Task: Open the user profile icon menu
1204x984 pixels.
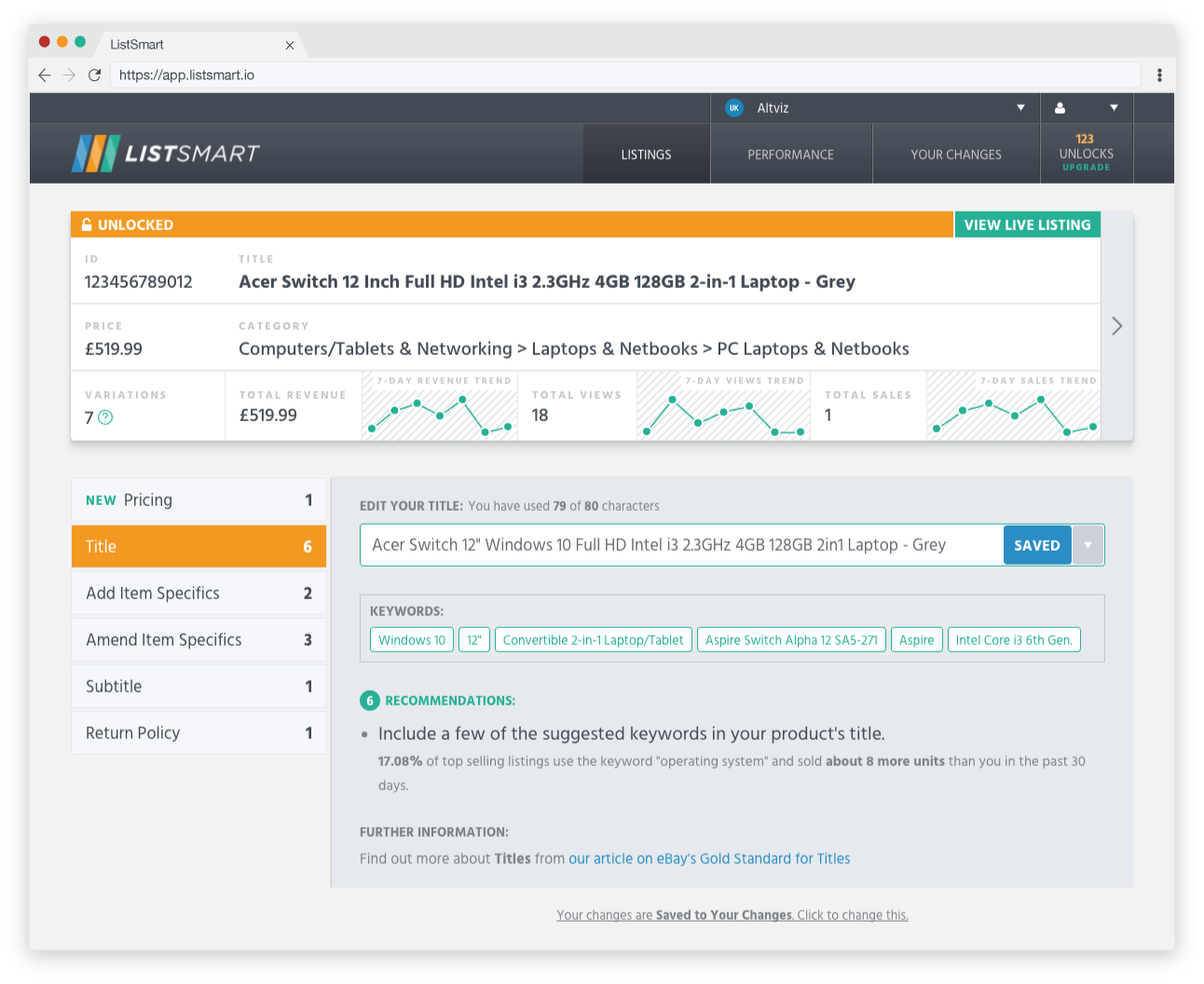Action: click(x=1060, y=108)
